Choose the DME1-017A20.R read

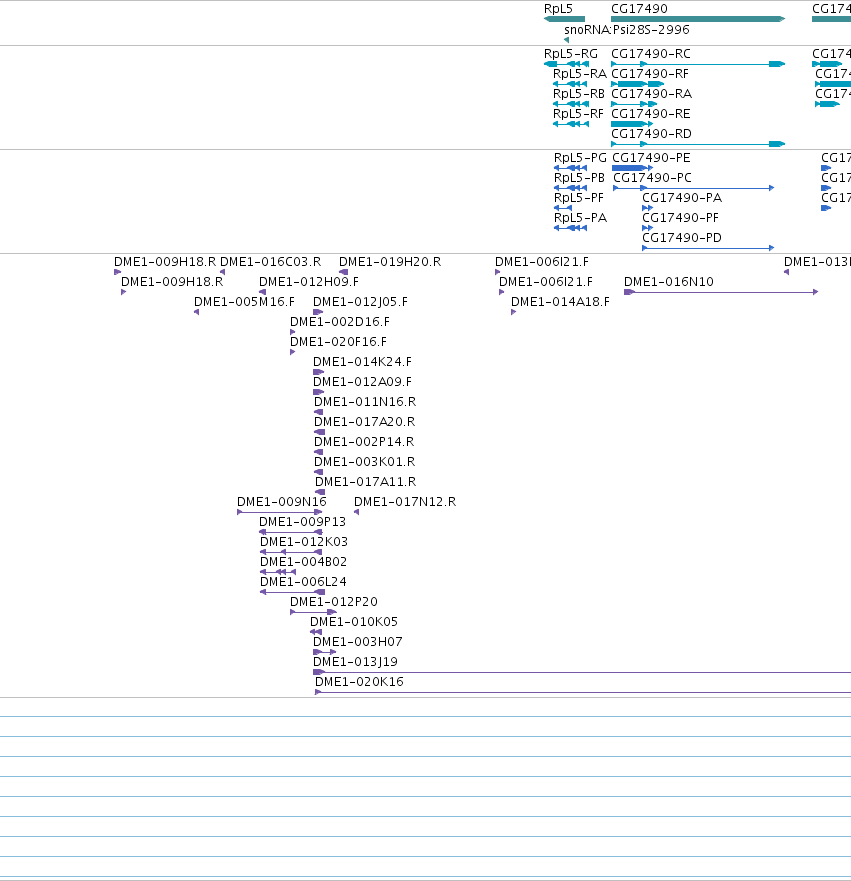coord(320,432)
